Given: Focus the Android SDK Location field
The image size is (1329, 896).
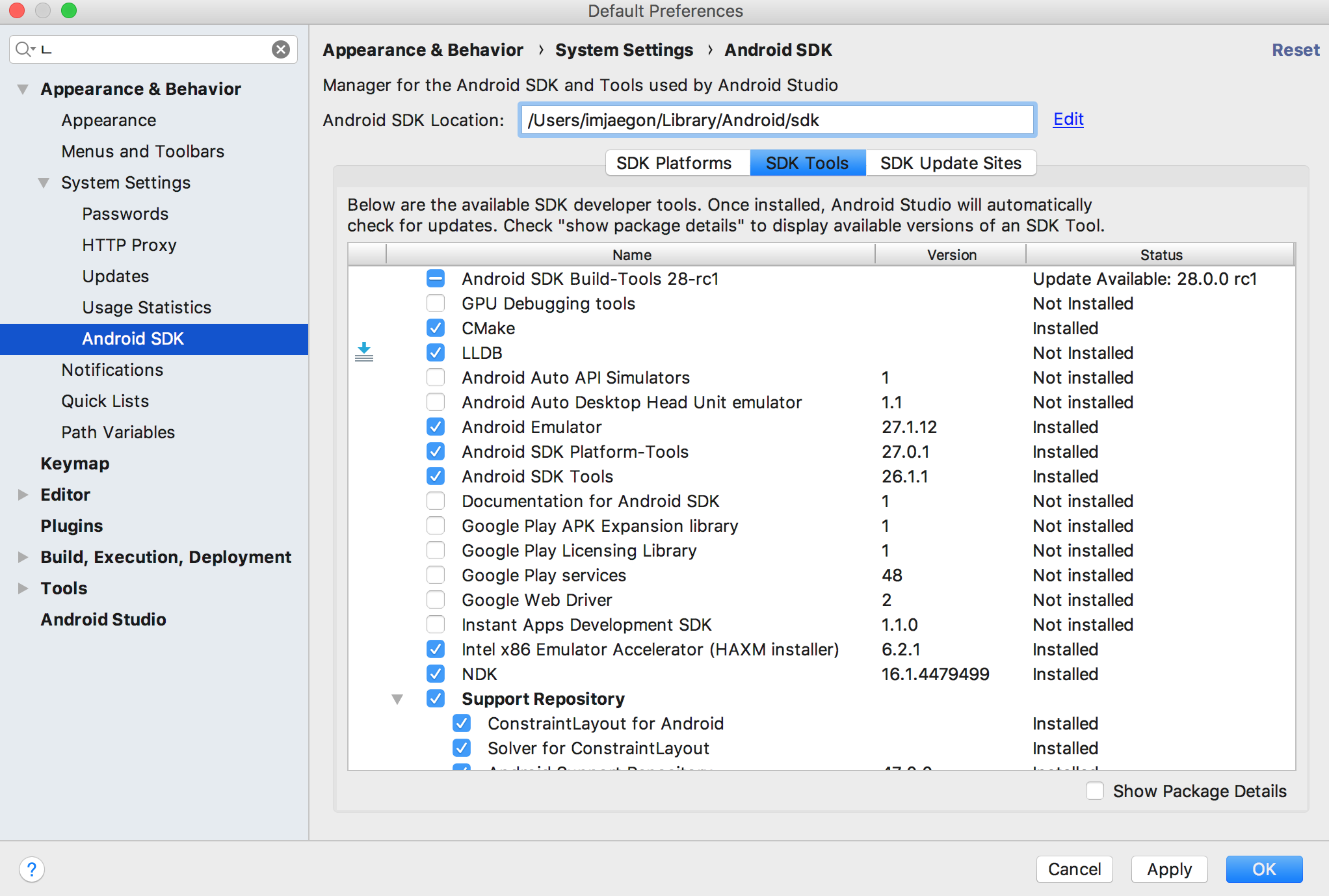Looking at the screenshot, I should click(777, 120).
